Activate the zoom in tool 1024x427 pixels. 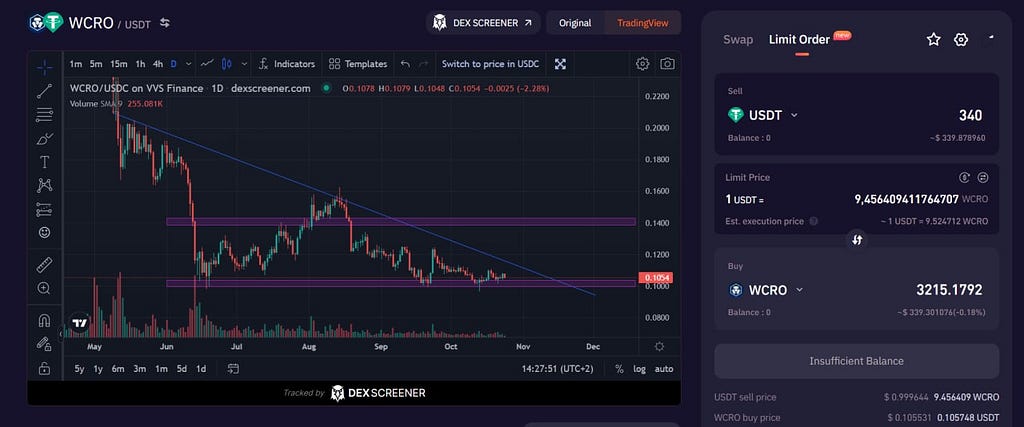[x=44, y=288]
